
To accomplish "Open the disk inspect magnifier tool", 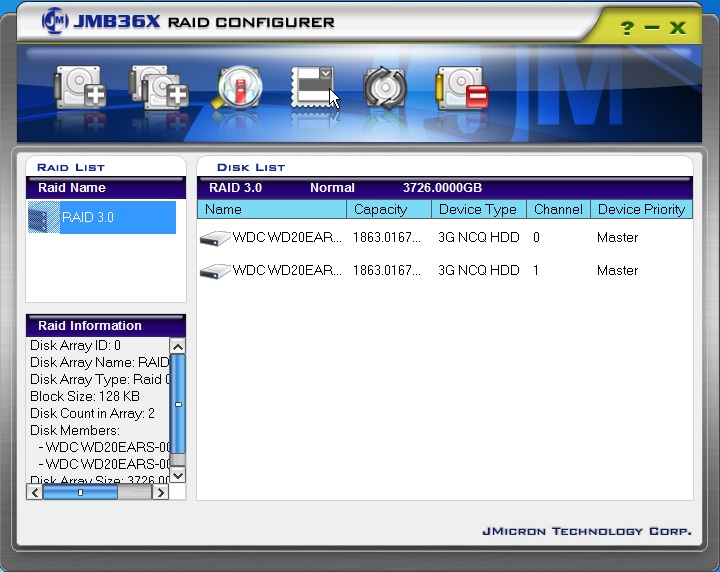I will [x=237, y=87].
